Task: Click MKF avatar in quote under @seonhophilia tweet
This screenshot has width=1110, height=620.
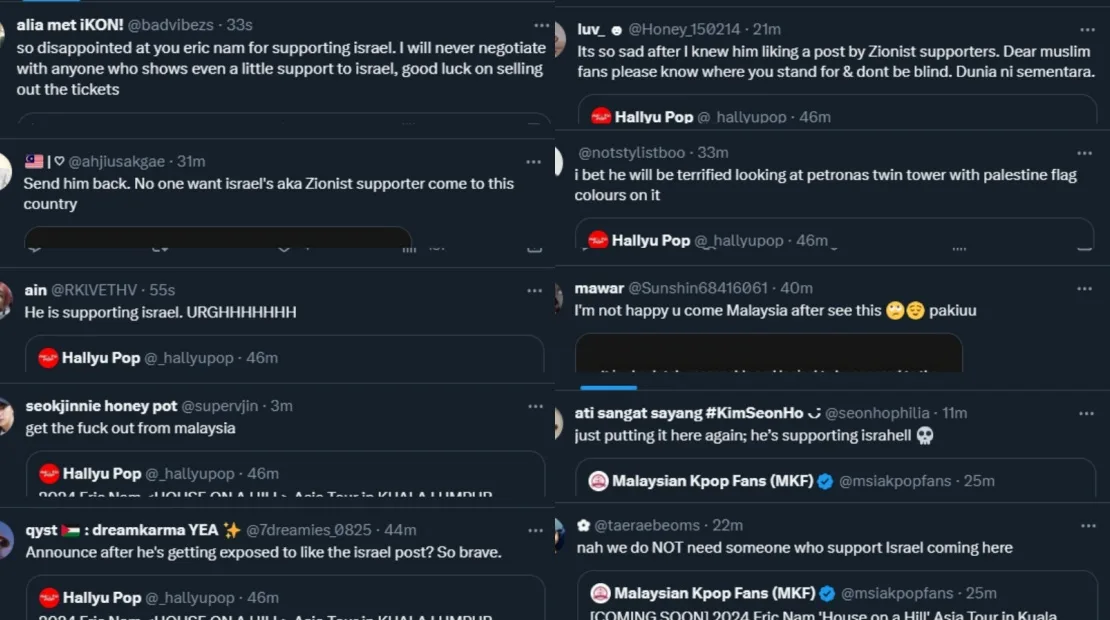Action: (x=599, y=481)
